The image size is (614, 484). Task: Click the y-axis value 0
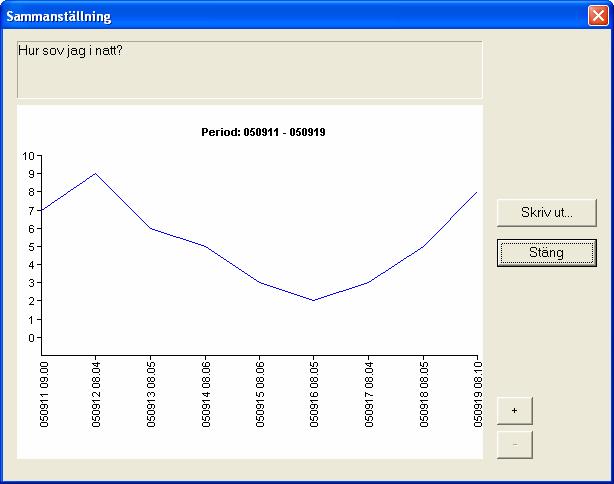pyautogui.click(x=31, y=338)
